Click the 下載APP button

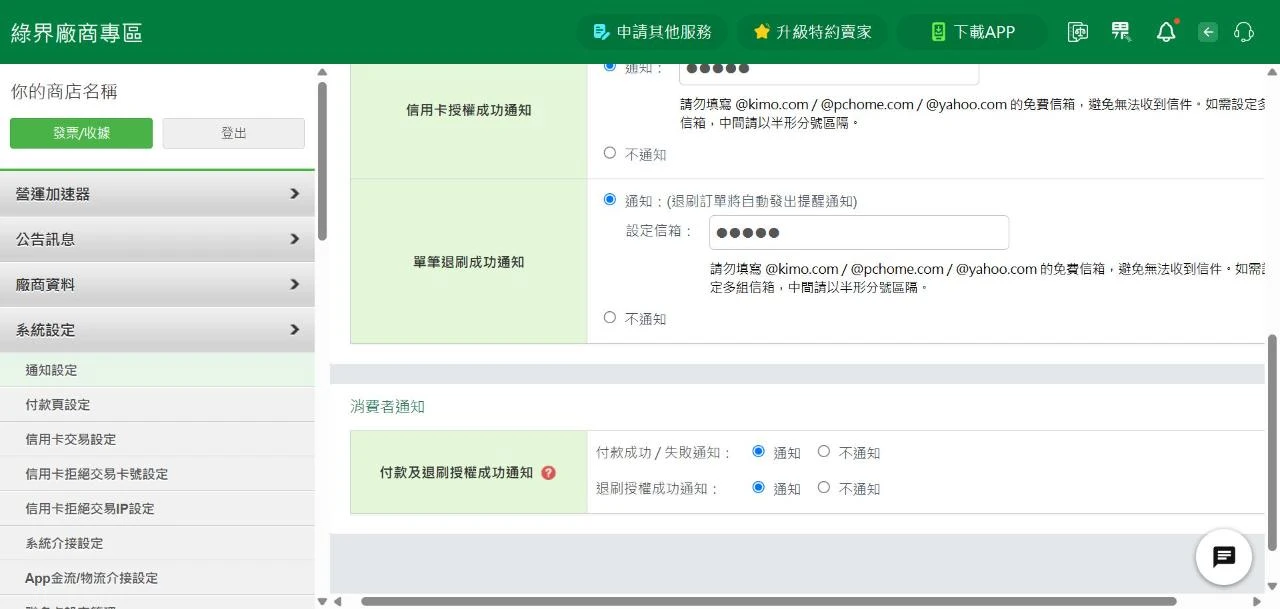(972, 32)
